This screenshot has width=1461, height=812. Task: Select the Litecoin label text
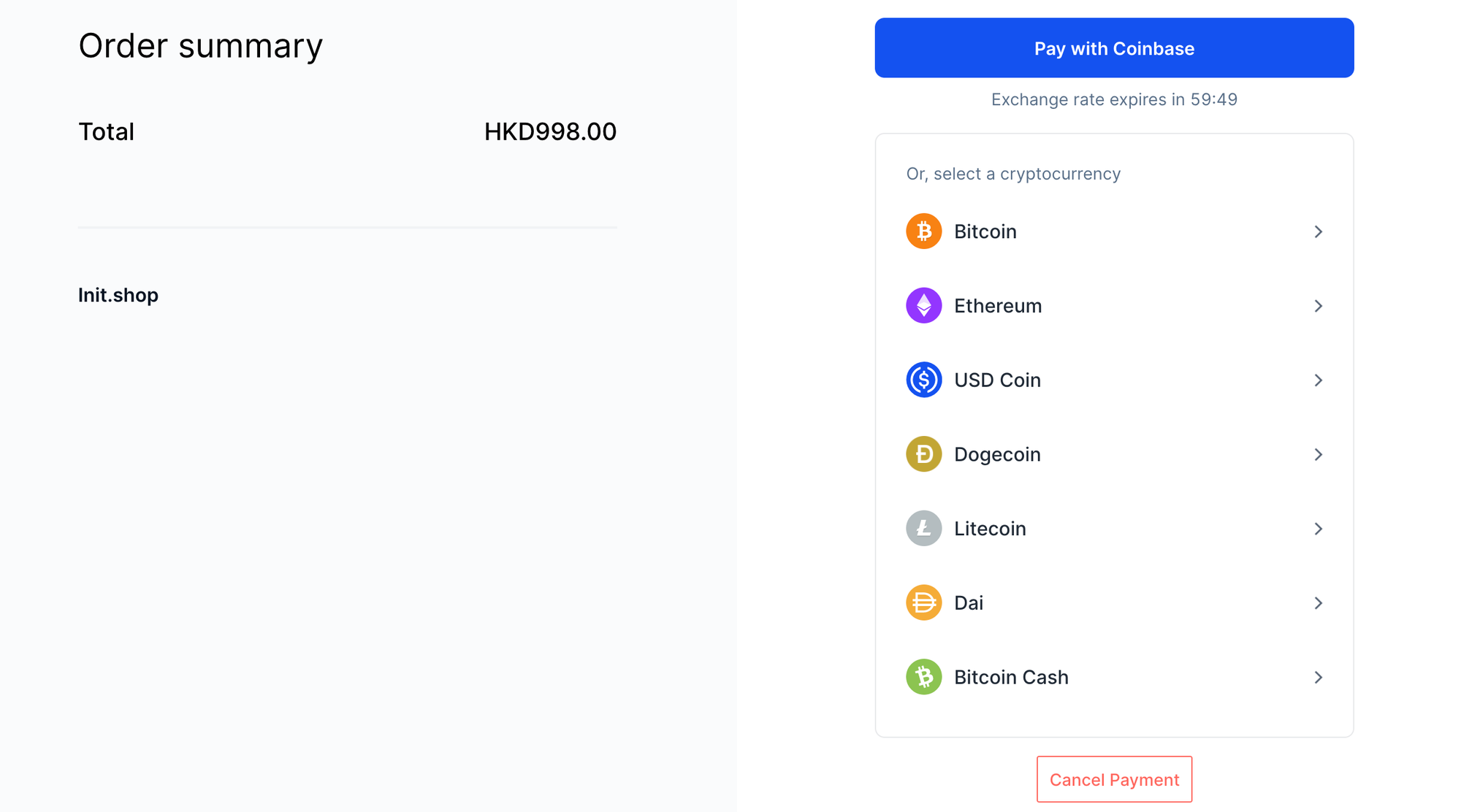990,529
